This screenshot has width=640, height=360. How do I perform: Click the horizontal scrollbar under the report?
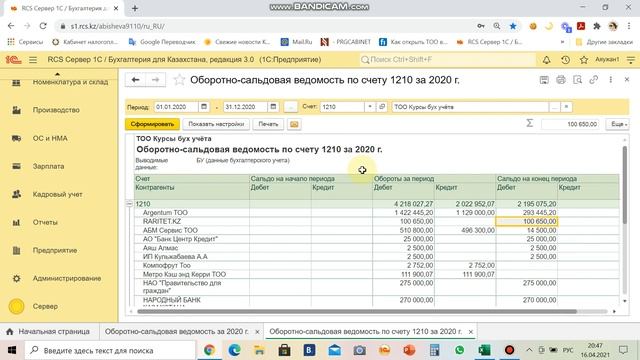[x=357, y=311]
